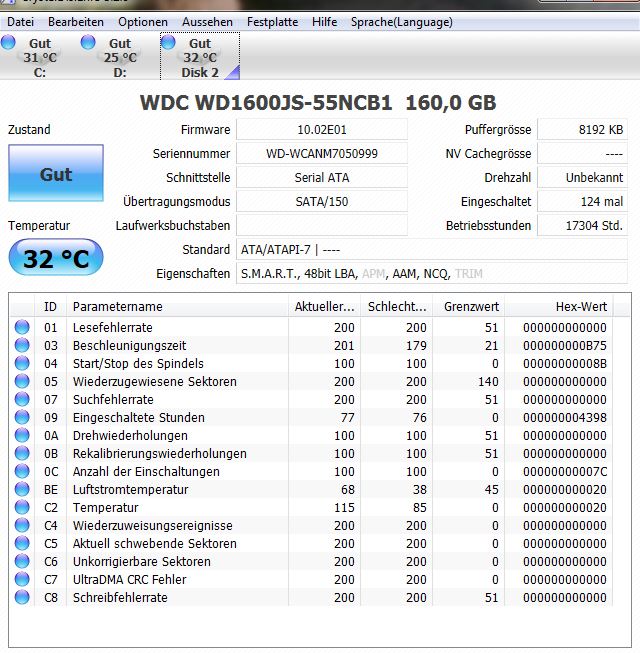
Task: Select hex value 00000000007C
Action: point(565,471)
